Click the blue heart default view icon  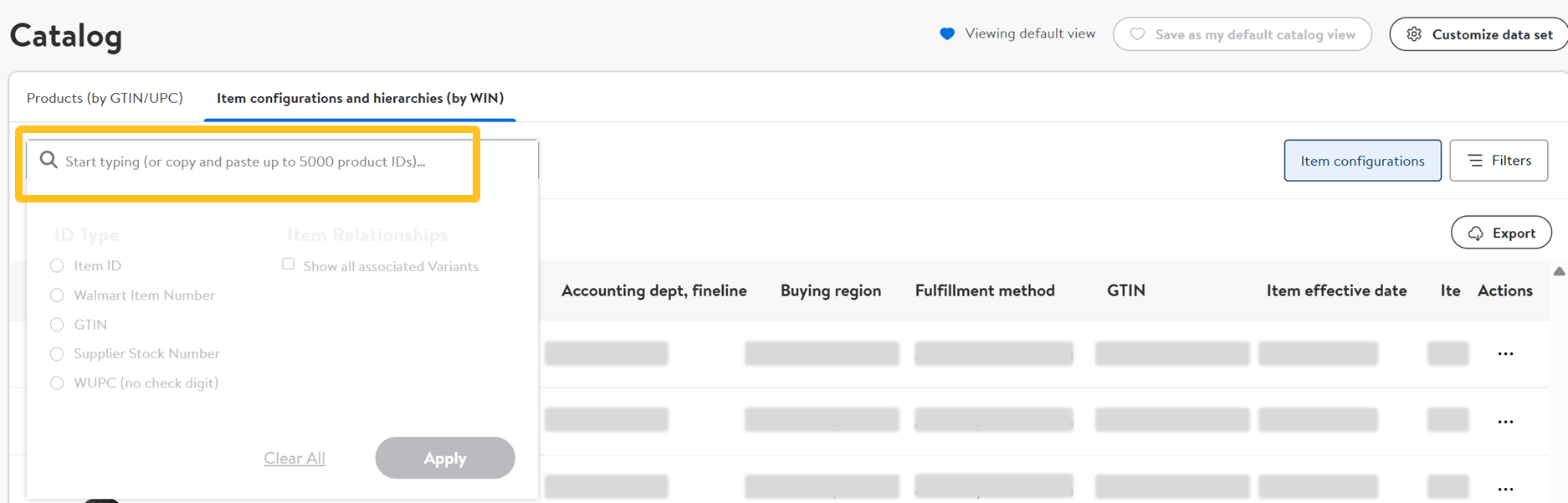(x=947, y=34)
